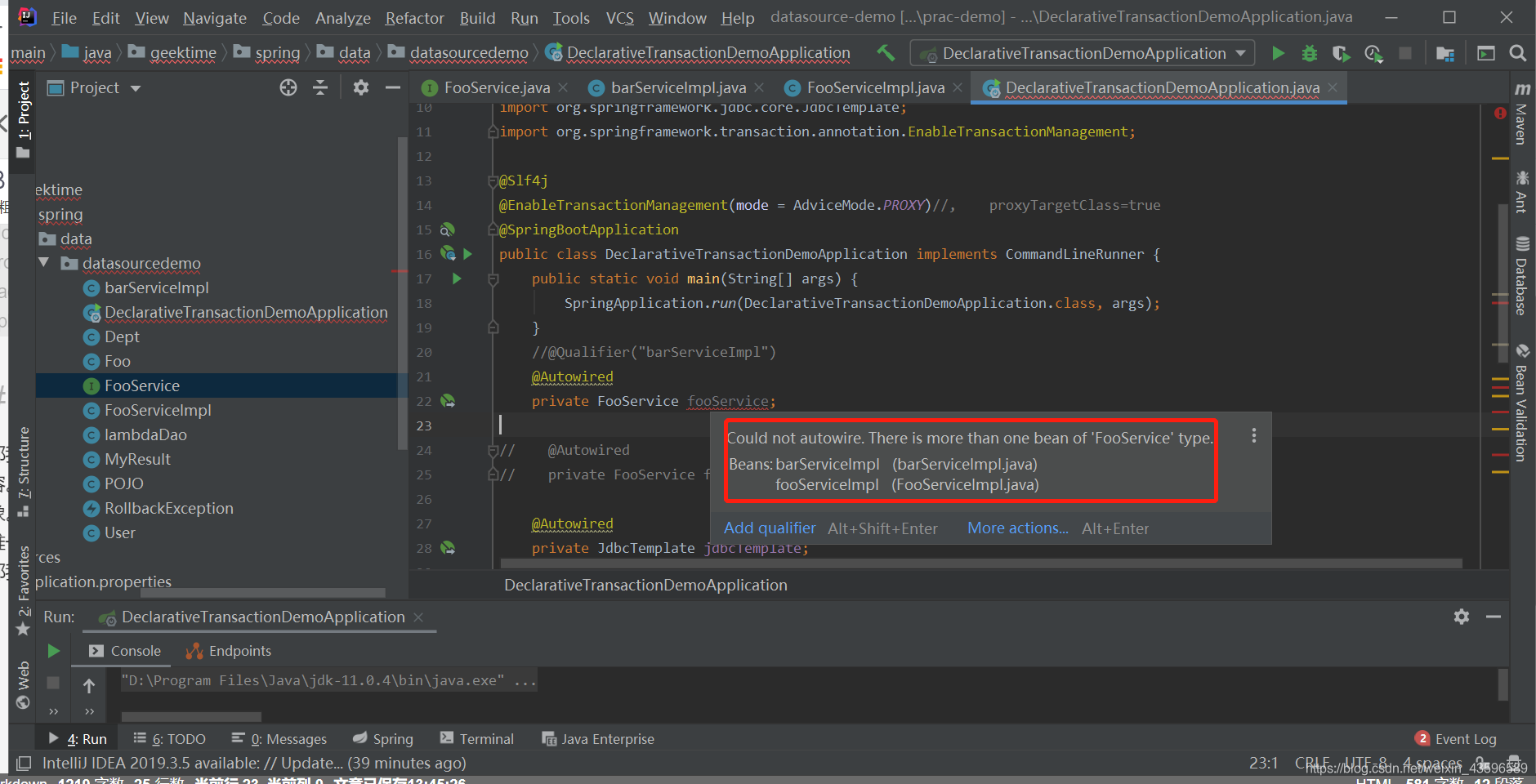Start the debugger
Viewport: 1536px width, 784px height.
tap(1309, 53)
